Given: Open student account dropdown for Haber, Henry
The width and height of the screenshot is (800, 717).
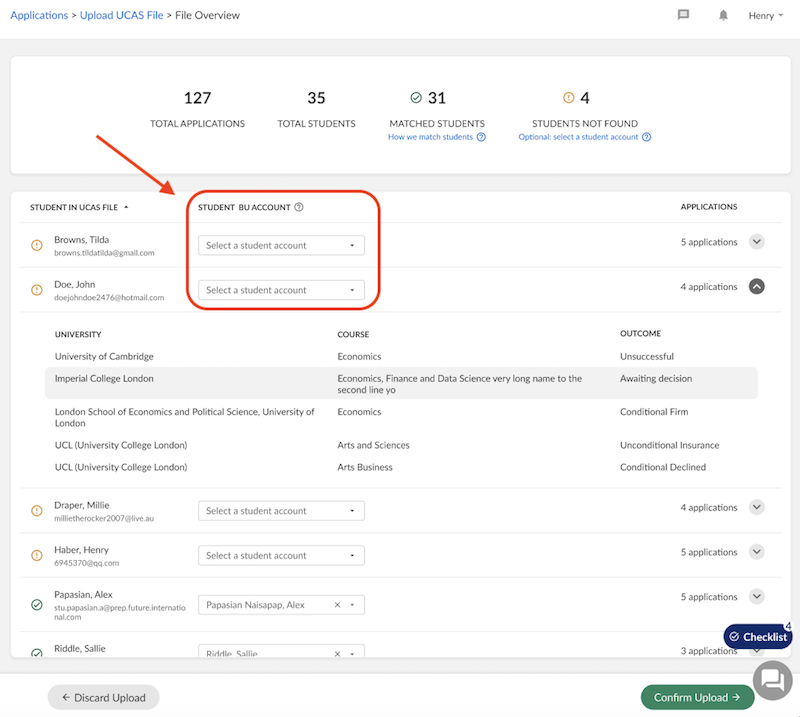Looking at the screenshot, I should pos(281,555).
